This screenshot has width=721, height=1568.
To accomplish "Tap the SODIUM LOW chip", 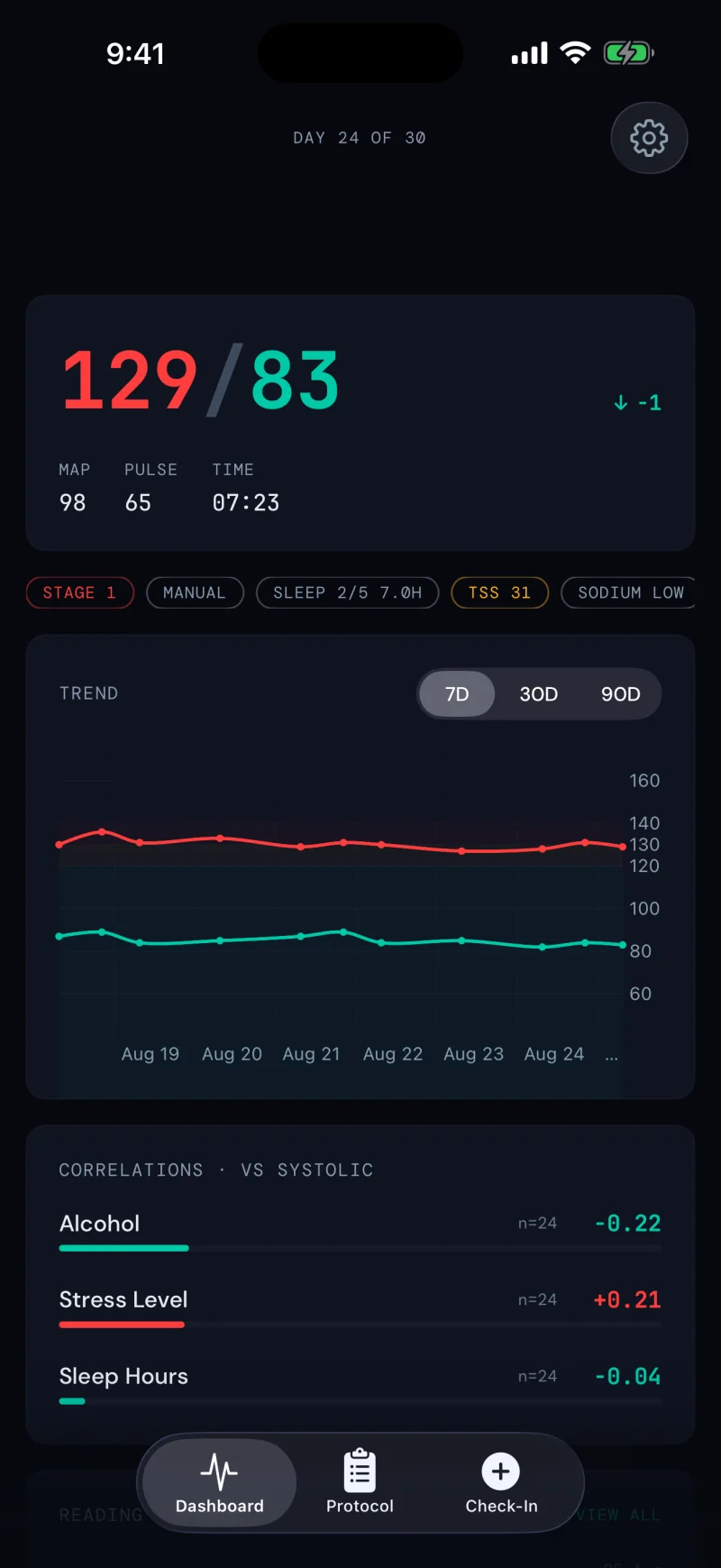I will tap(630, 592).
